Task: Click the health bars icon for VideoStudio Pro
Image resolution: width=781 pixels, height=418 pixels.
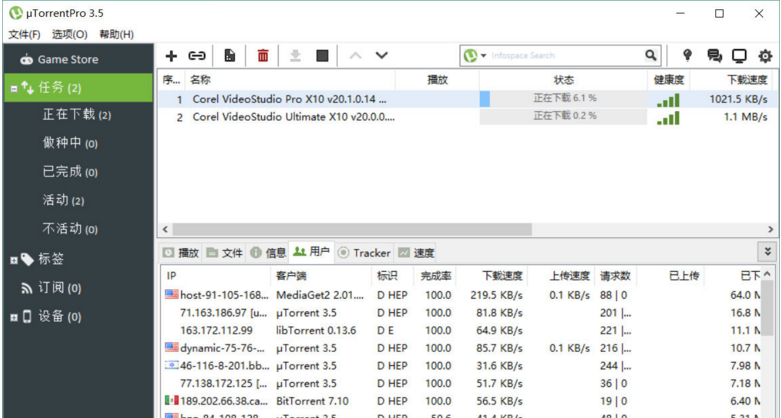Action: point(668,100)
